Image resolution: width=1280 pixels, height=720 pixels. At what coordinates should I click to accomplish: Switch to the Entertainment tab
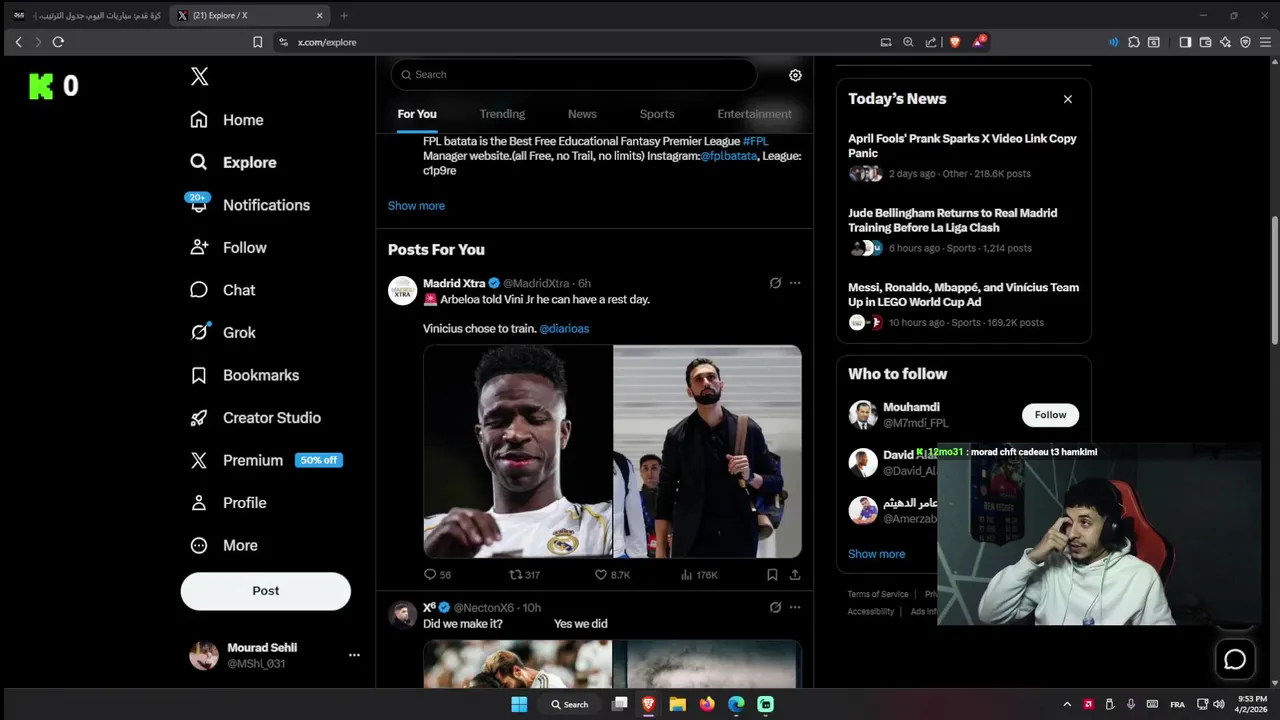click(x=754, y=114)
